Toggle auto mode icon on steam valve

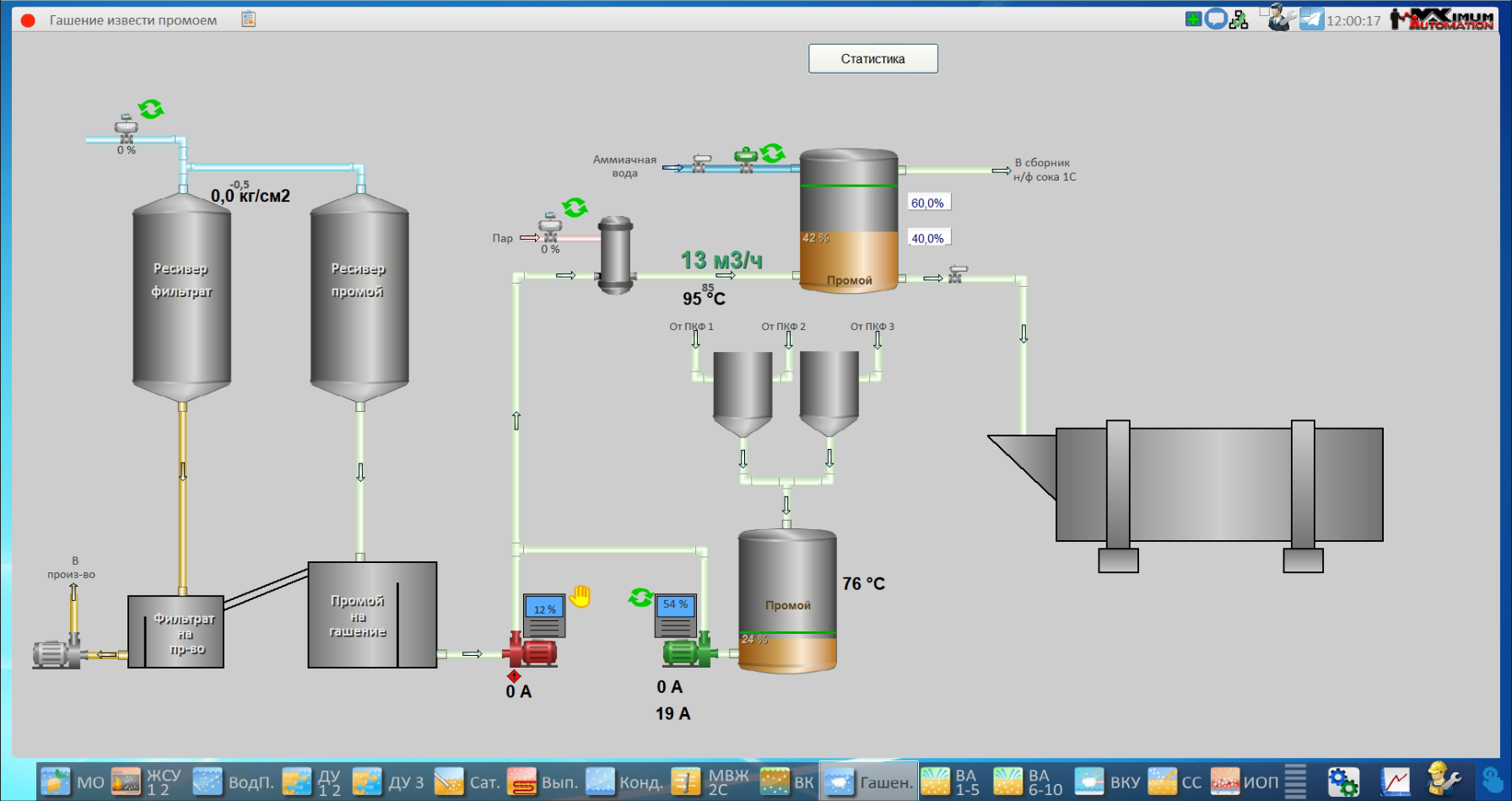(575, 207)
